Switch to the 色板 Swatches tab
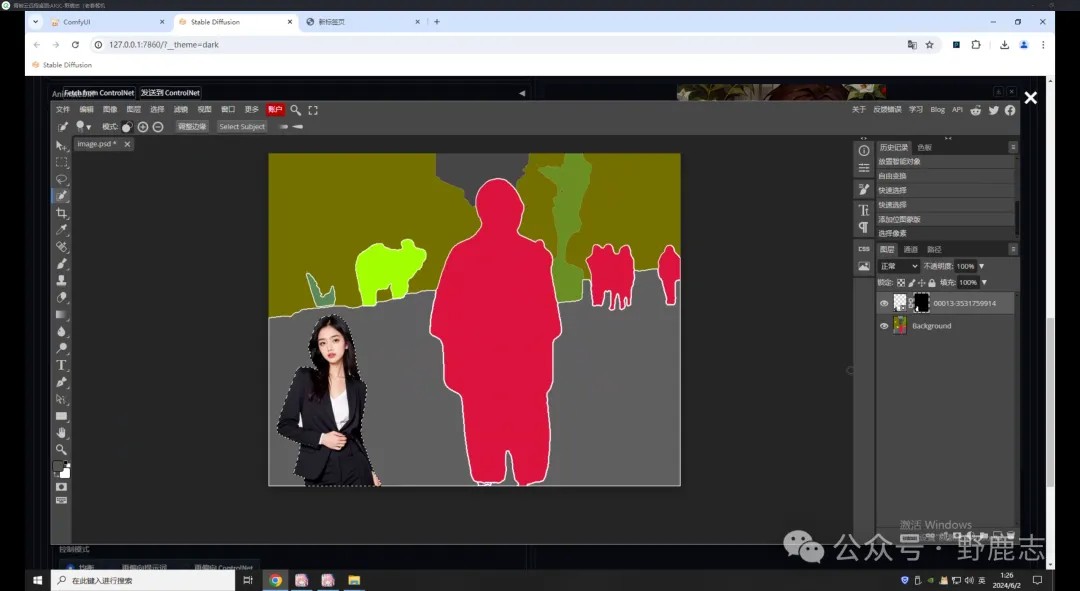Screen dimensions: 1080x591 [924, 147]
